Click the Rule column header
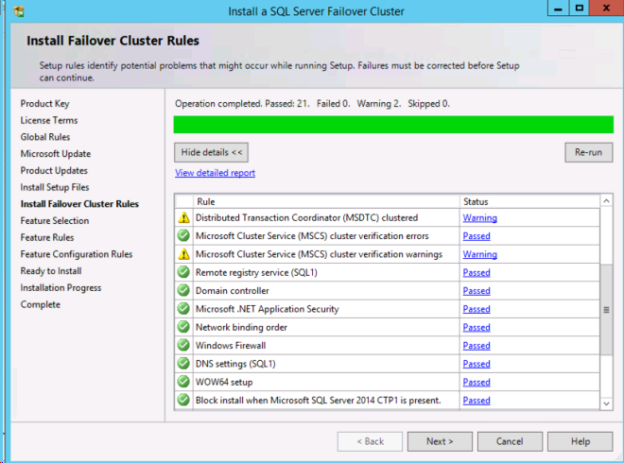The width and height of the screenshot is (624, 463). point(326,201)
